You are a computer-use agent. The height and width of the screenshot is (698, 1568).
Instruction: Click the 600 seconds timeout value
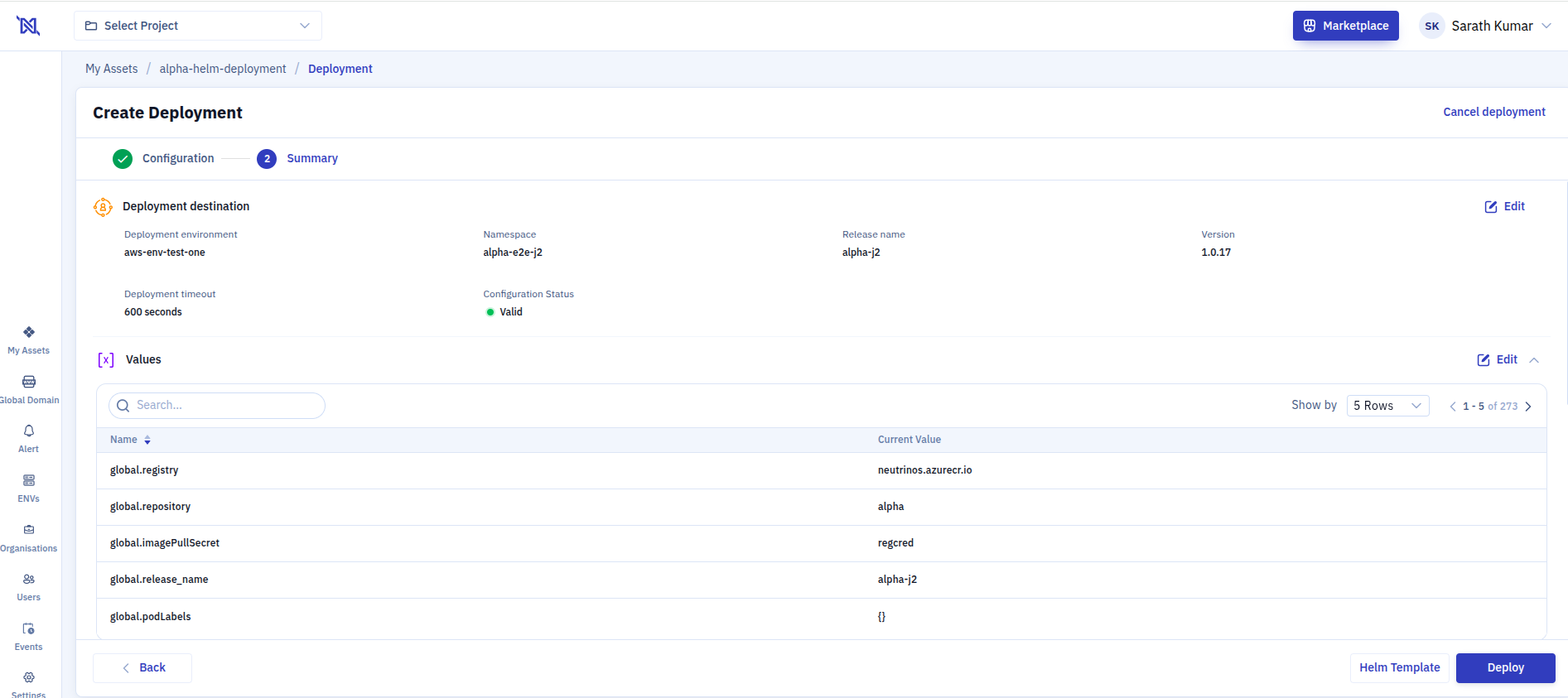pos(153,312)
